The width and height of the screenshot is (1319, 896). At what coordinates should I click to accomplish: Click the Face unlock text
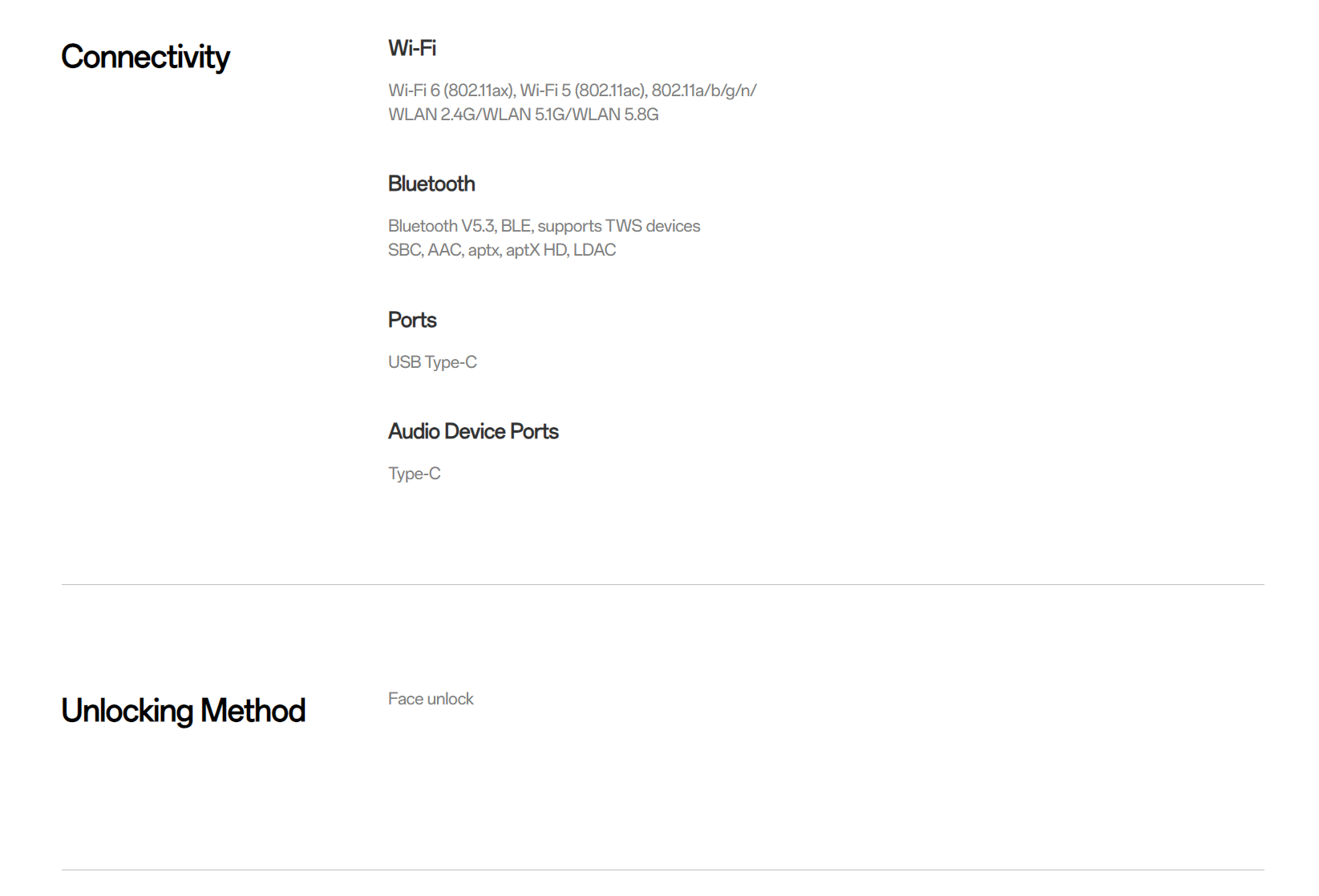point(431,699)
